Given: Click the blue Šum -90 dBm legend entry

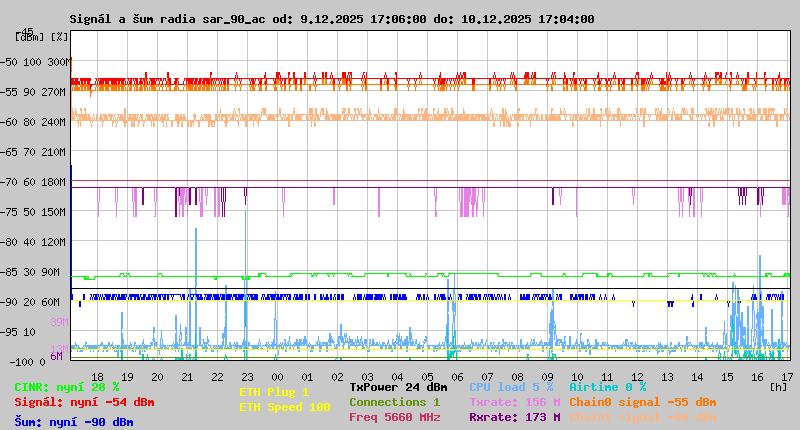Looking at the screenshot, I should [74, 421].
